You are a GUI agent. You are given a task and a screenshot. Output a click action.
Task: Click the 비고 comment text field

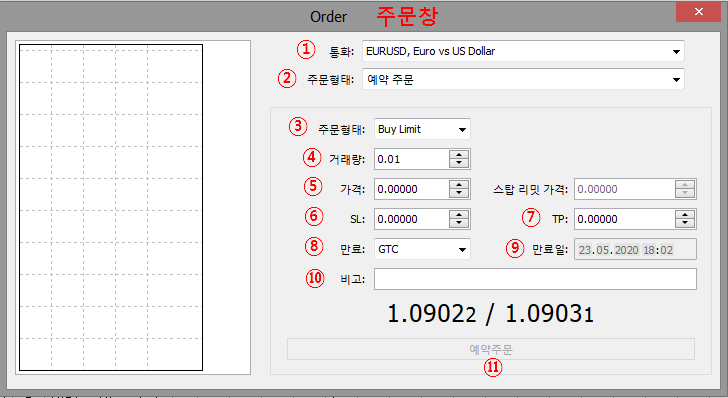pyautogui.click(x=535, y=279)
